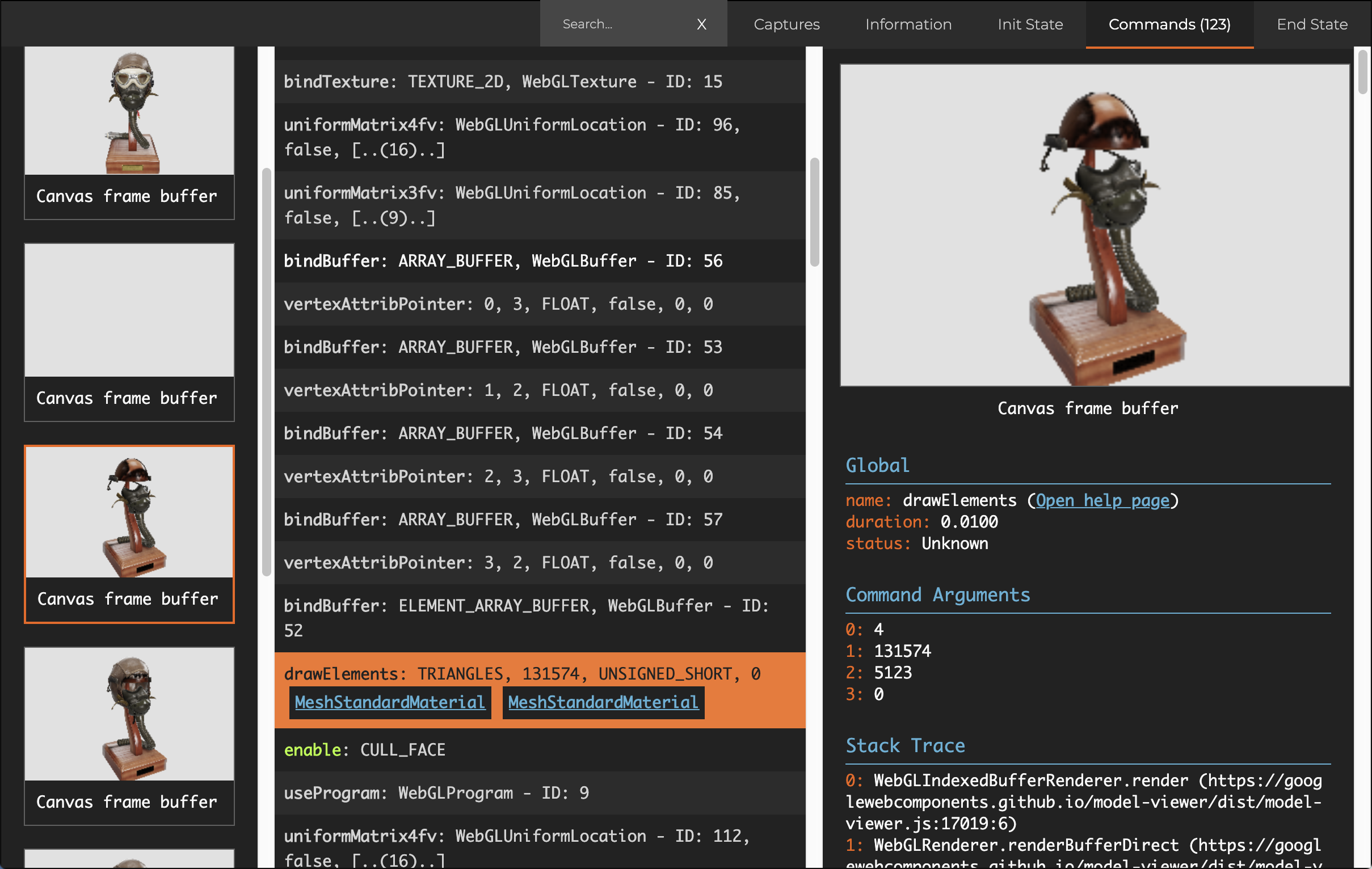Select the Init State tab
1372x869 pixels.
pyautogui.click(x=1030, y=24)
